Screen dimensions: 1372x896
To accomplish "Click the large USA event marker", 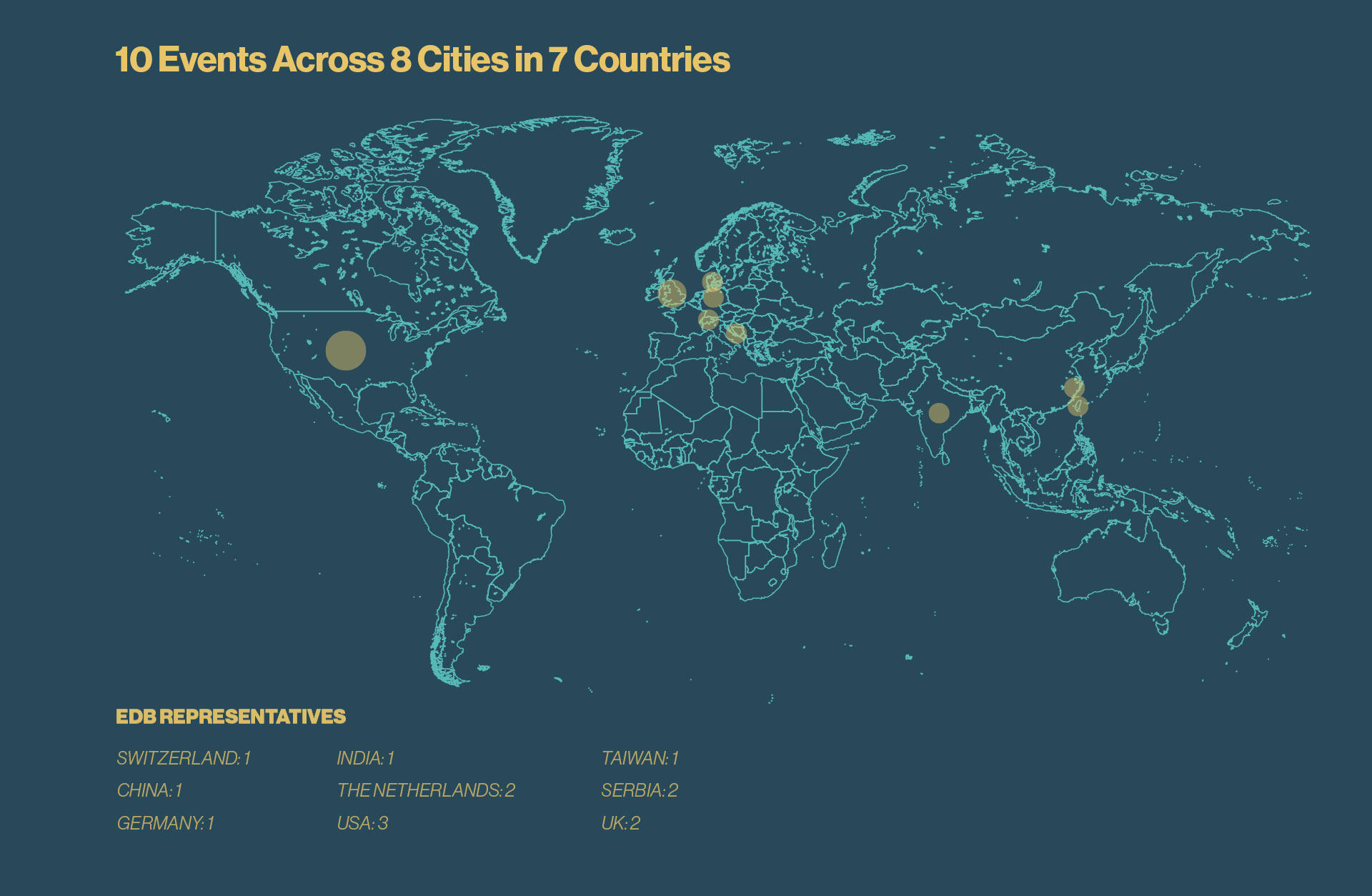I will [346, 350].
